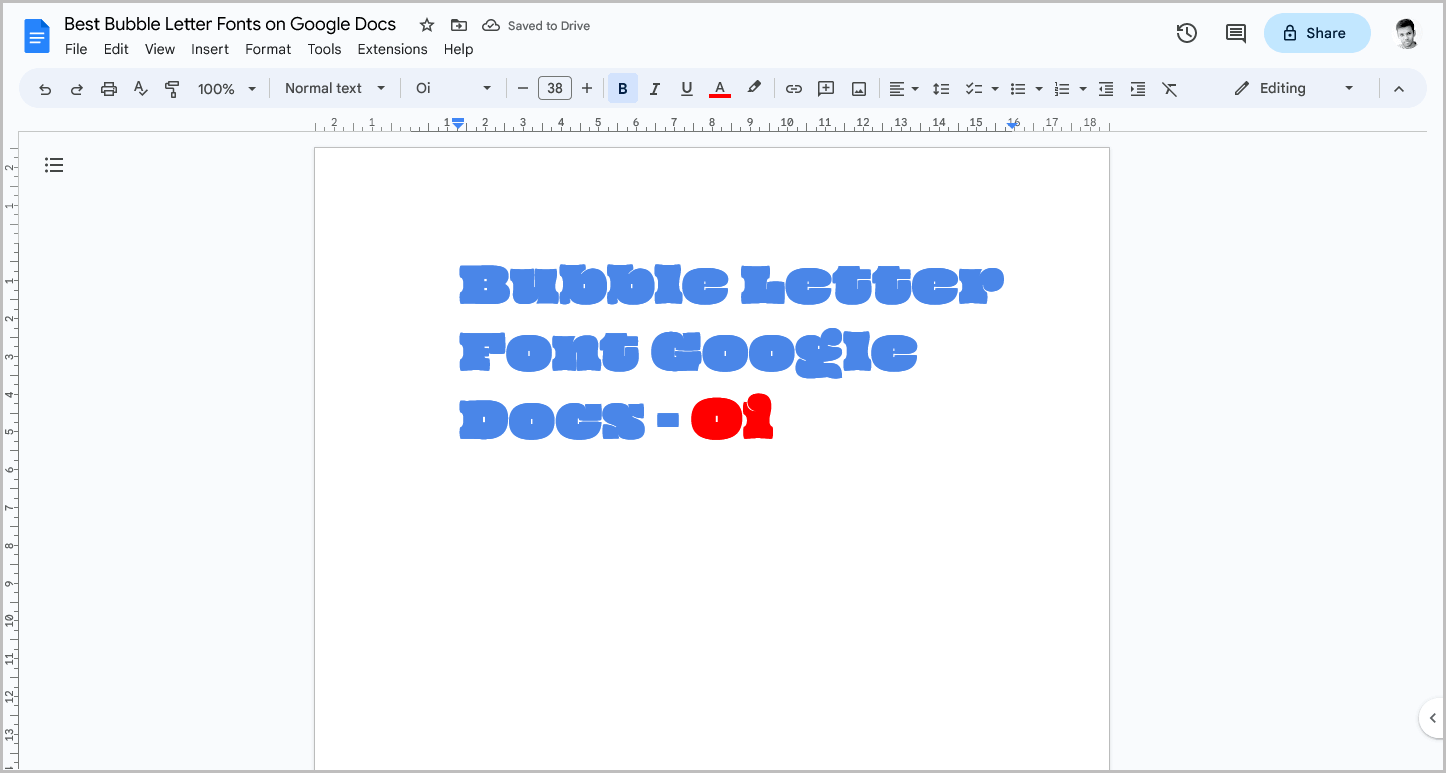Move document with the folder icon
Viewport: 1446px width, 773px height.
tap(459, 25)
